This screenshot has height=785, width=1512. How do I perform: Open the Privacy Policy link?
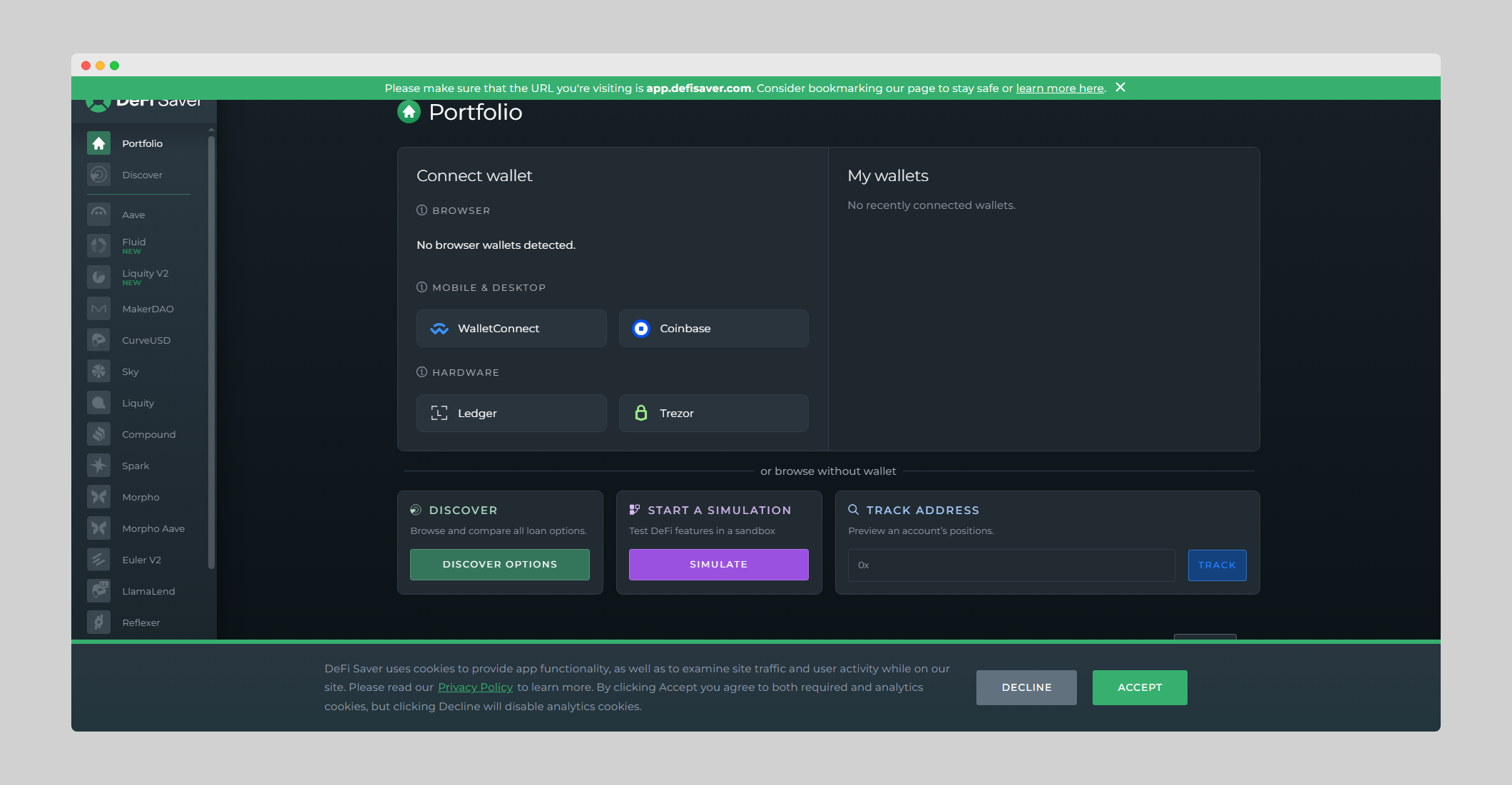tap(475, 687)
